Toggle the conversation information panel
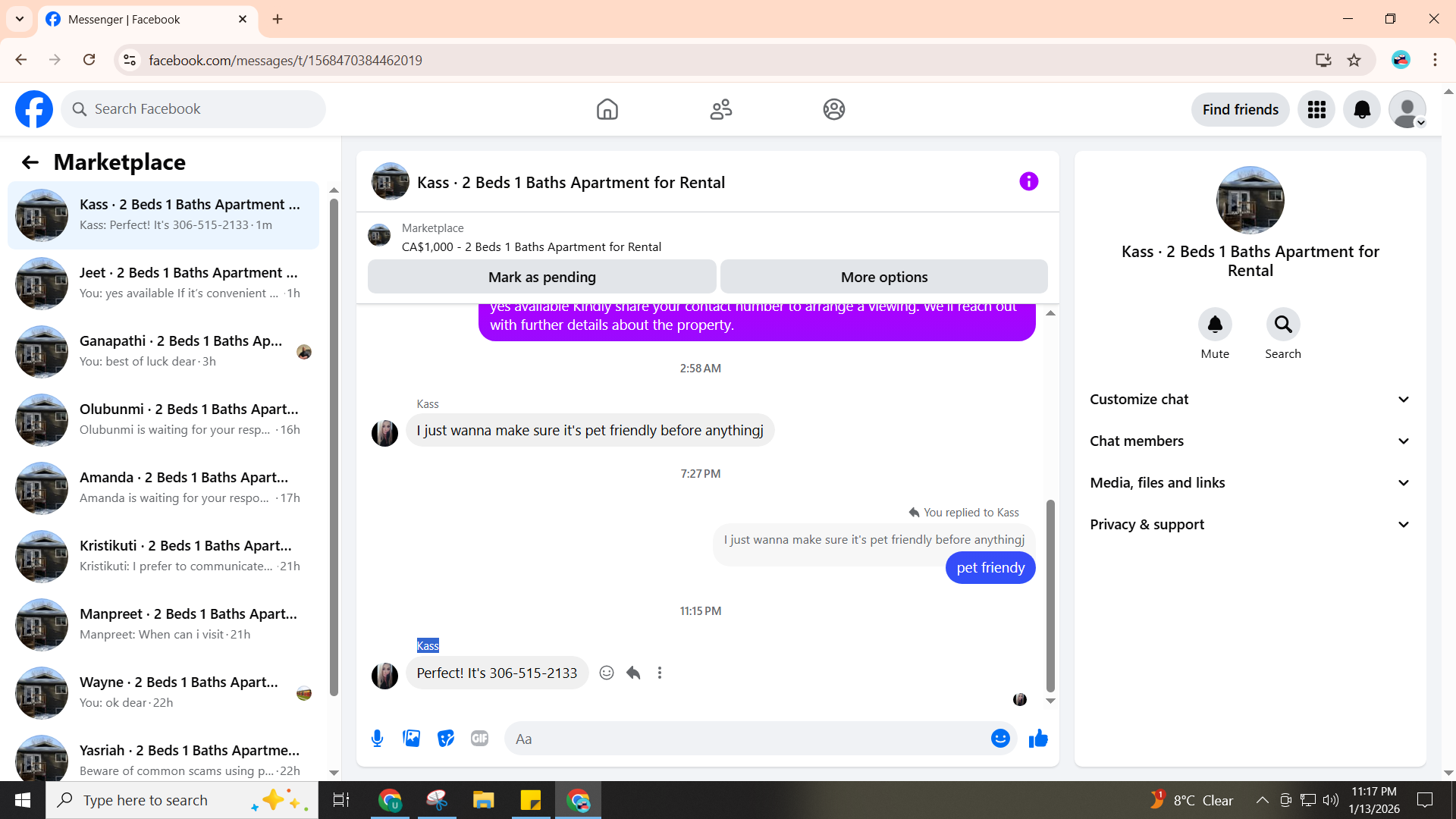This screenshot has height=819, width=1456. click(1028, 182)
